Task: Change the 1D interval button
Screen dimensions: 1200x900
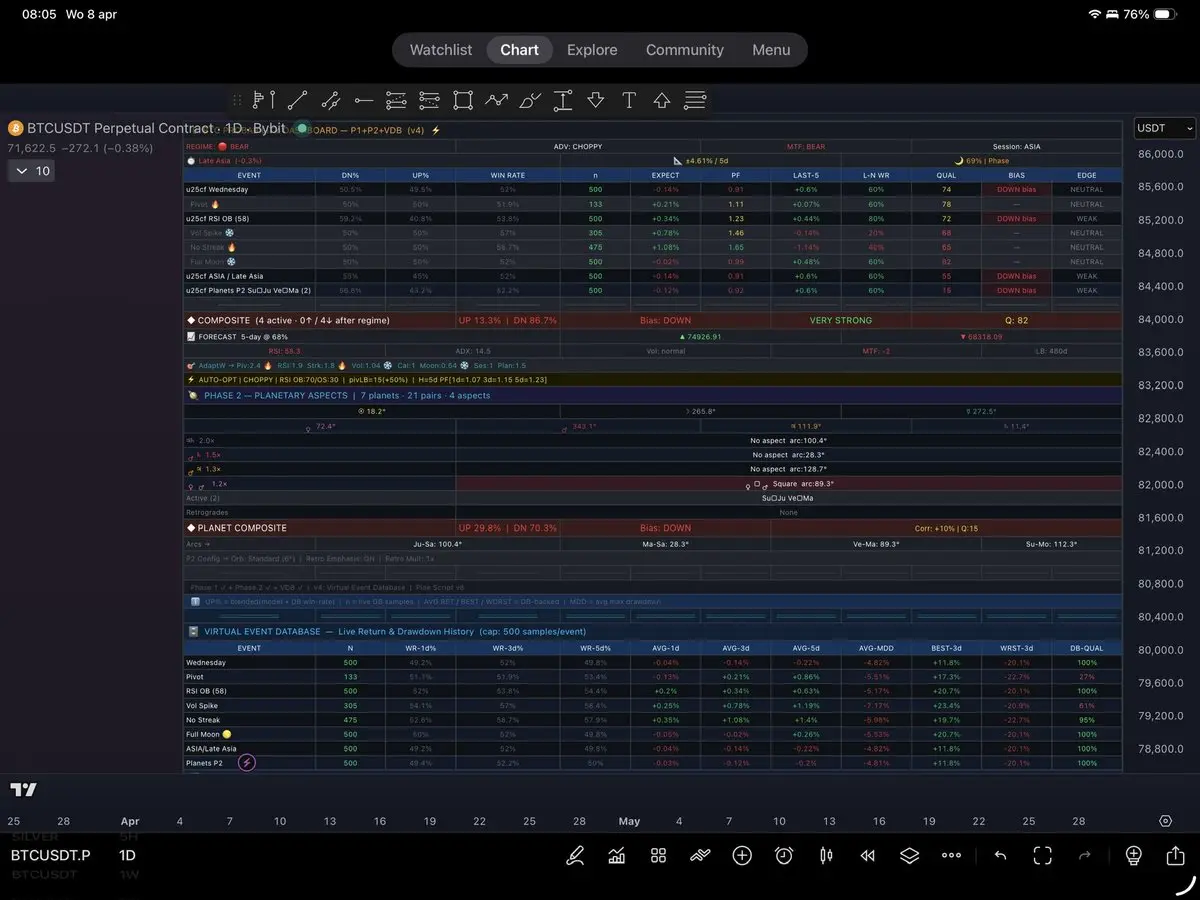Action: pyautogui.click(x=127, y=855)
